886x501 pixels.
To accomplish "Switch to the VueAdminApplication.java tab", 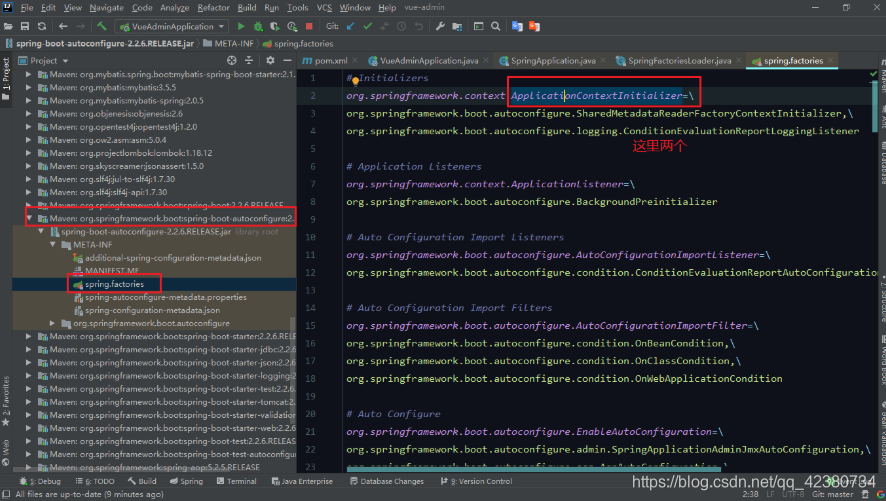I will click(x=429, y=60).
